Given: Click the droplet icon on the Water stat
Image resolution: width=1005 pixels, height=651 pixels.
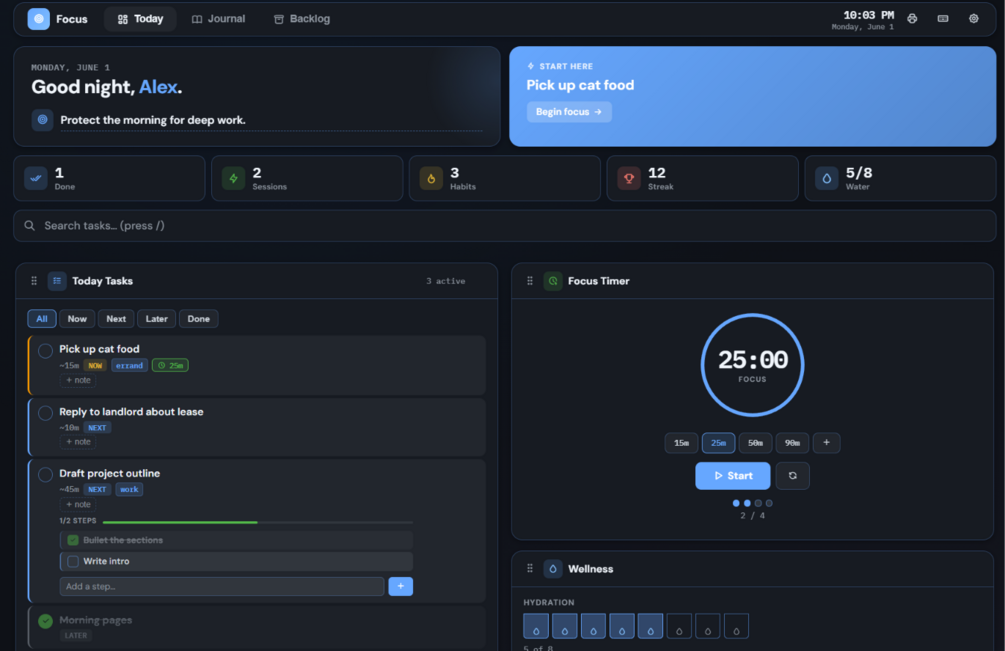Looking at the screenshot, I should 827,178.
